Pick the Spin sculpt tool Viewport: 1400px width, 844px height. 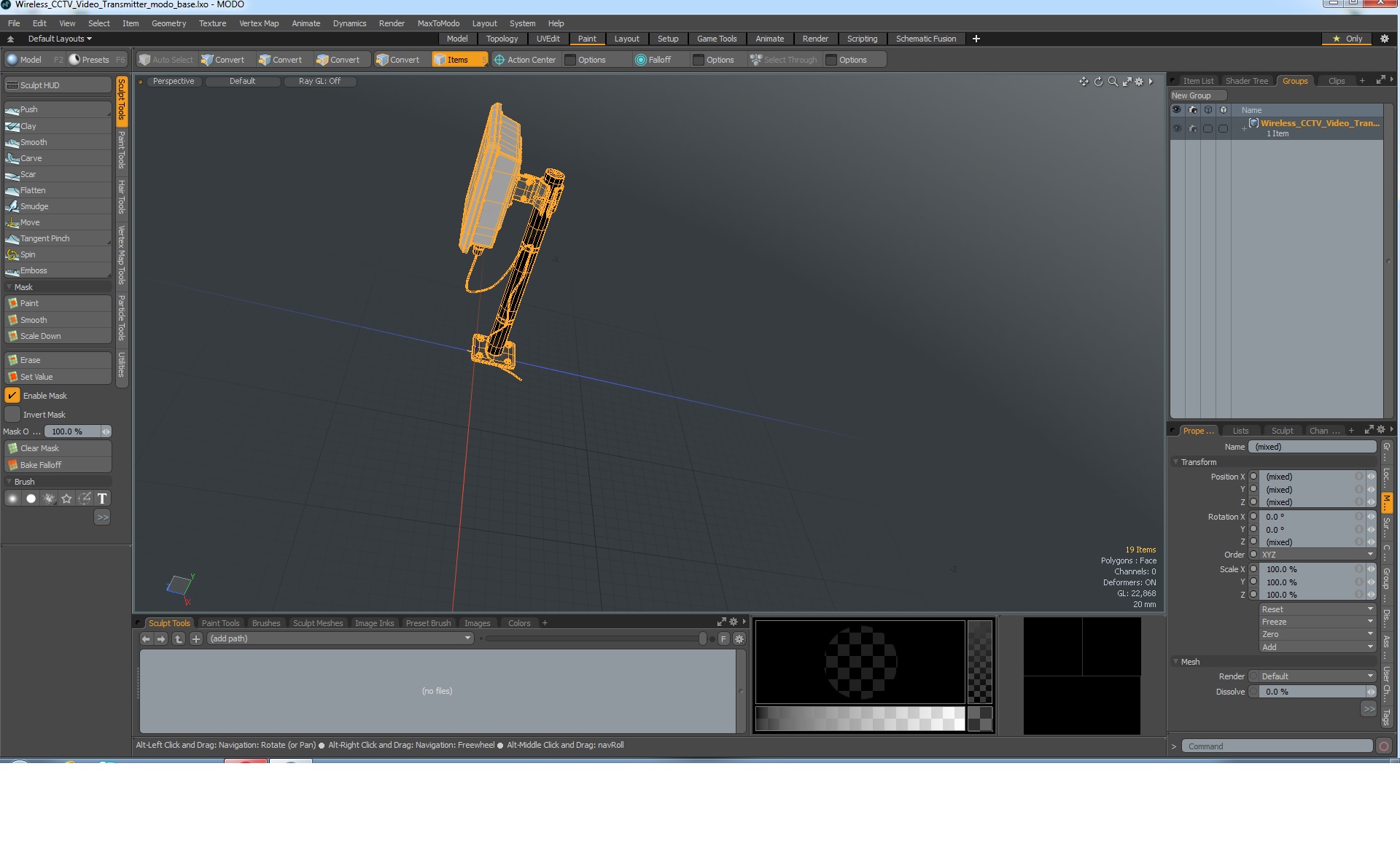point(28,254)
